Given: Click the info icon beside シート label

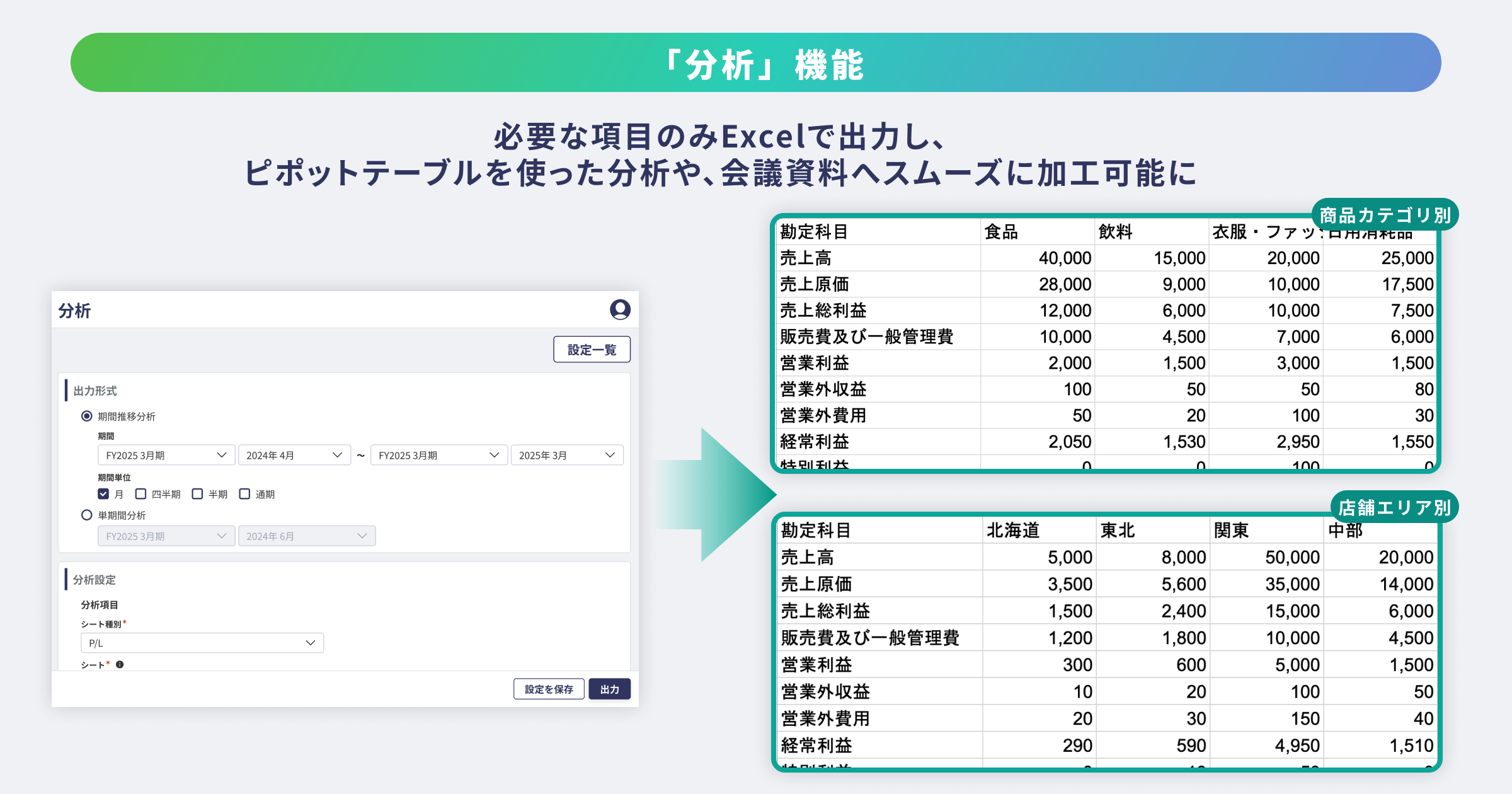Looking at the screenshot, I should coord(120,664).
